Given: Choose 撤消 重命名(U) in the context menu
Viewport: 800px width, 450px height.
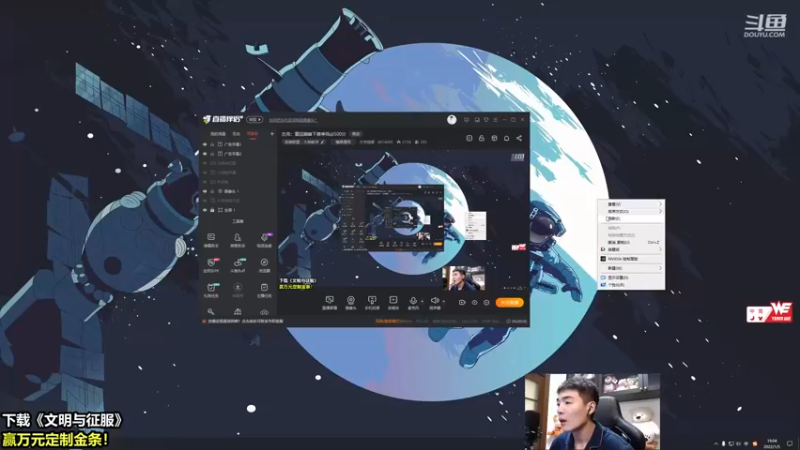Looking at the screenshot, I should [631, 242].
